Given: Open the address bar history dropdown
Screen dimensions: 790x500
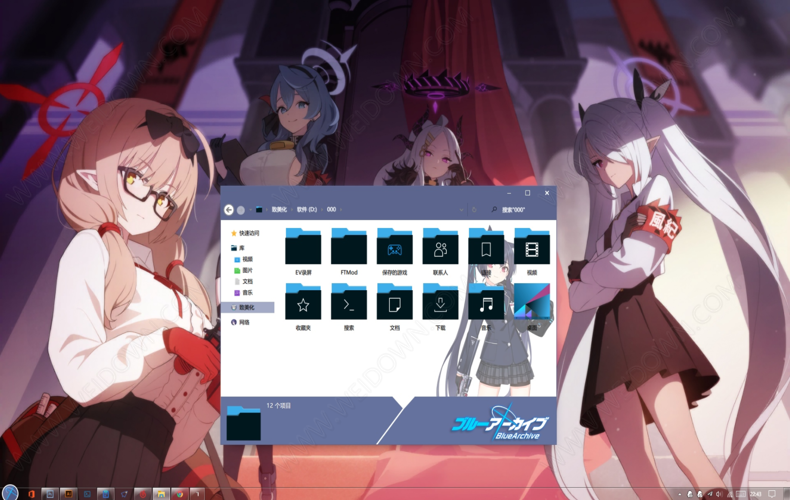Looking at the screenshot, I should pyautogui.click(x=462, y=210).
